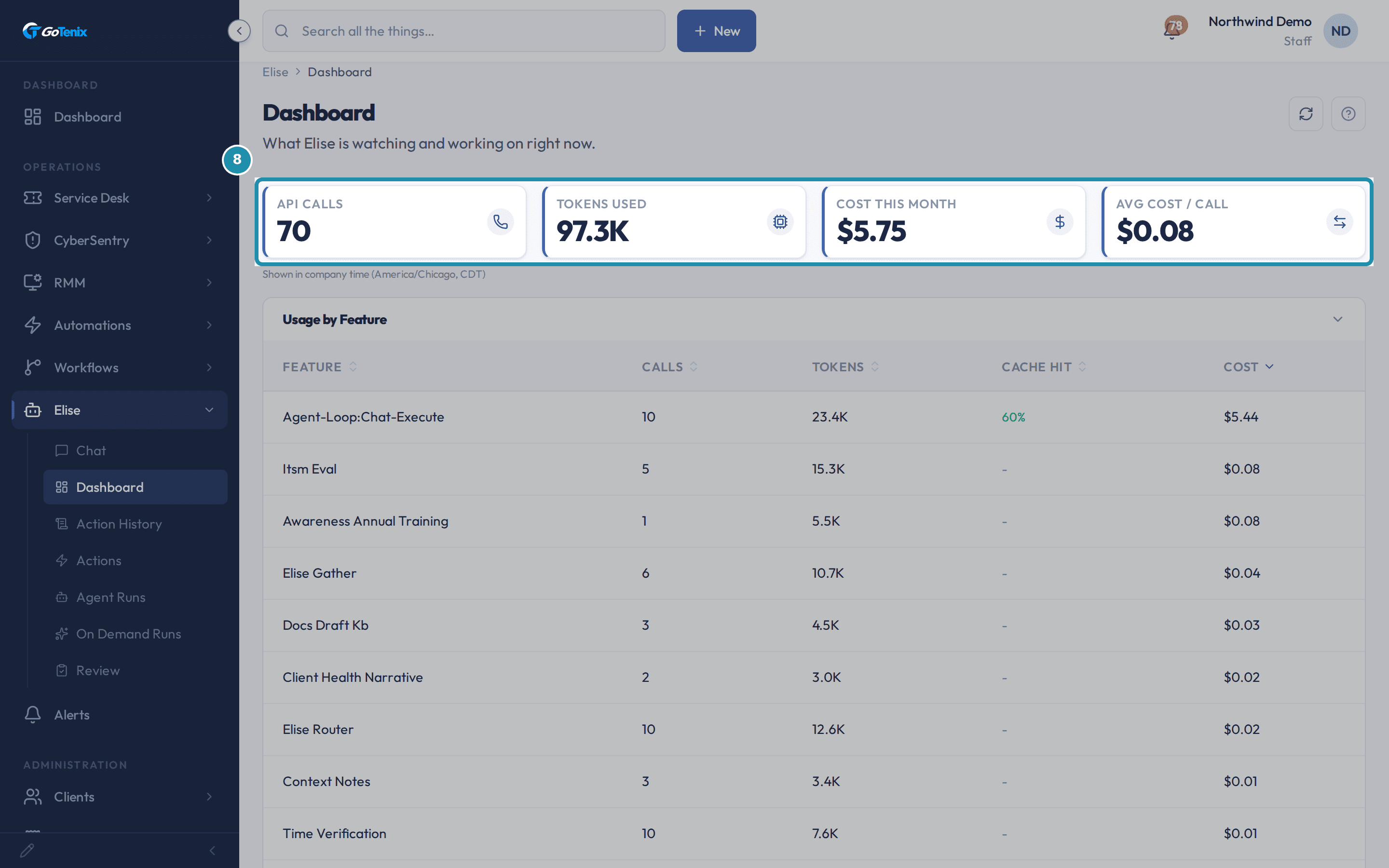Click the Itsm Eval feature row
Screen dimensions: 1389x868
[x=814, y=469]
